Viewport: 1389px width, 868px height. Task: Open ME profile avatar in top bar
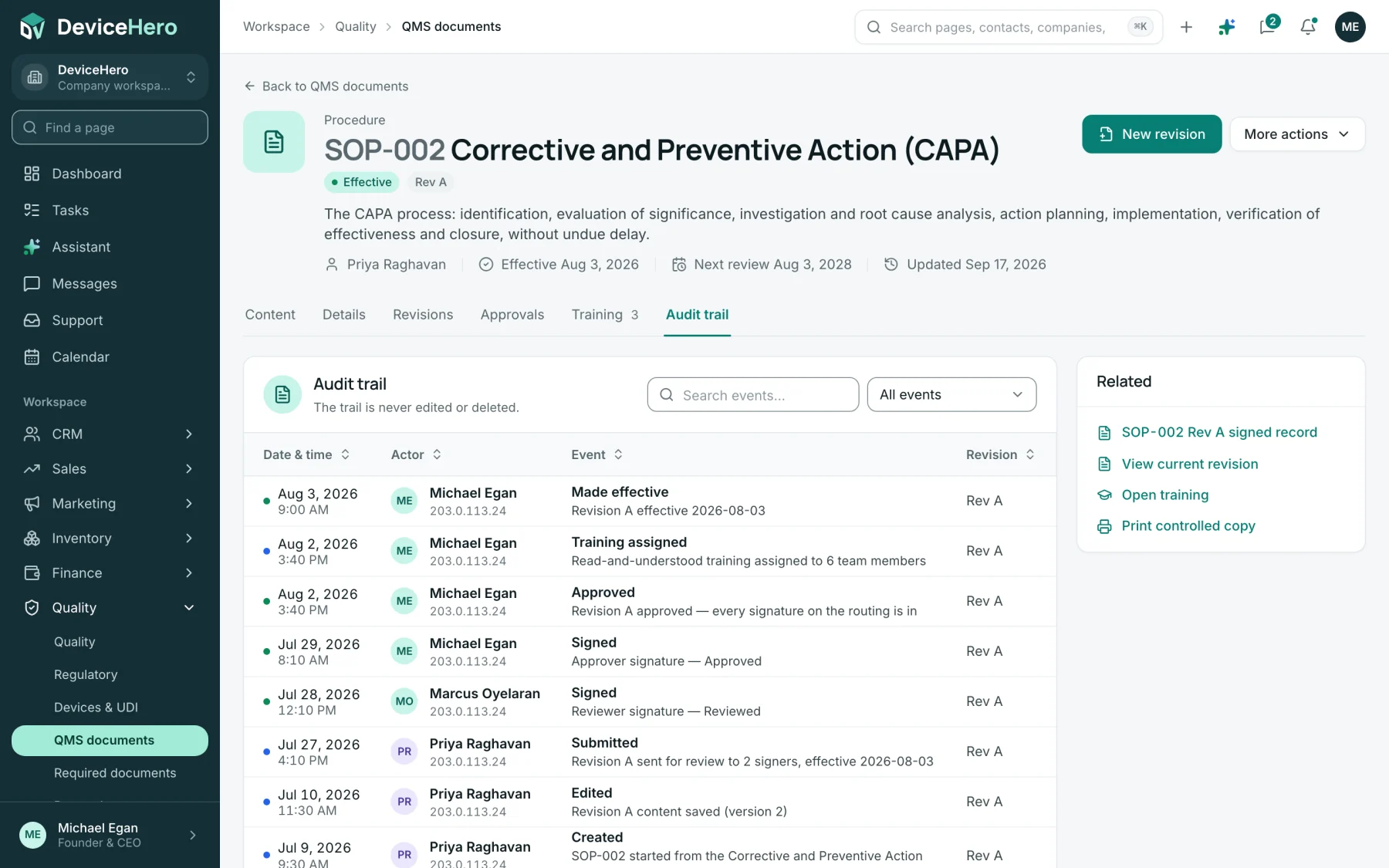1350,27
